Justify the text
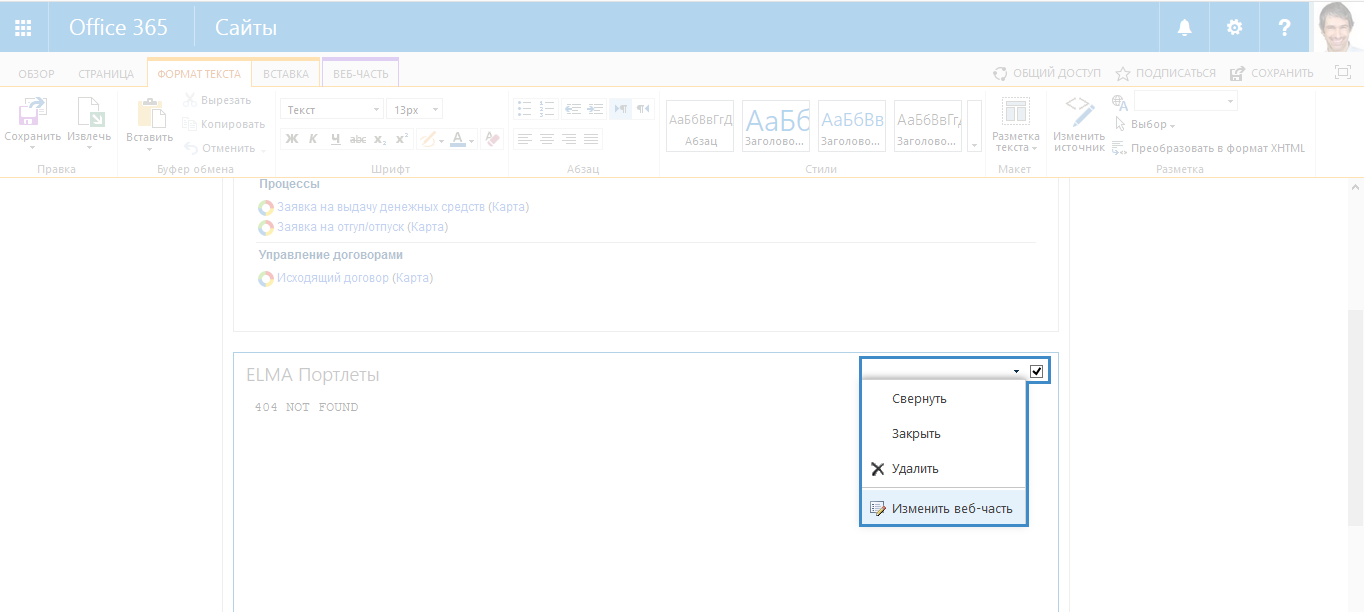This screenshot has width=1364, height=612. click(591, 139)
